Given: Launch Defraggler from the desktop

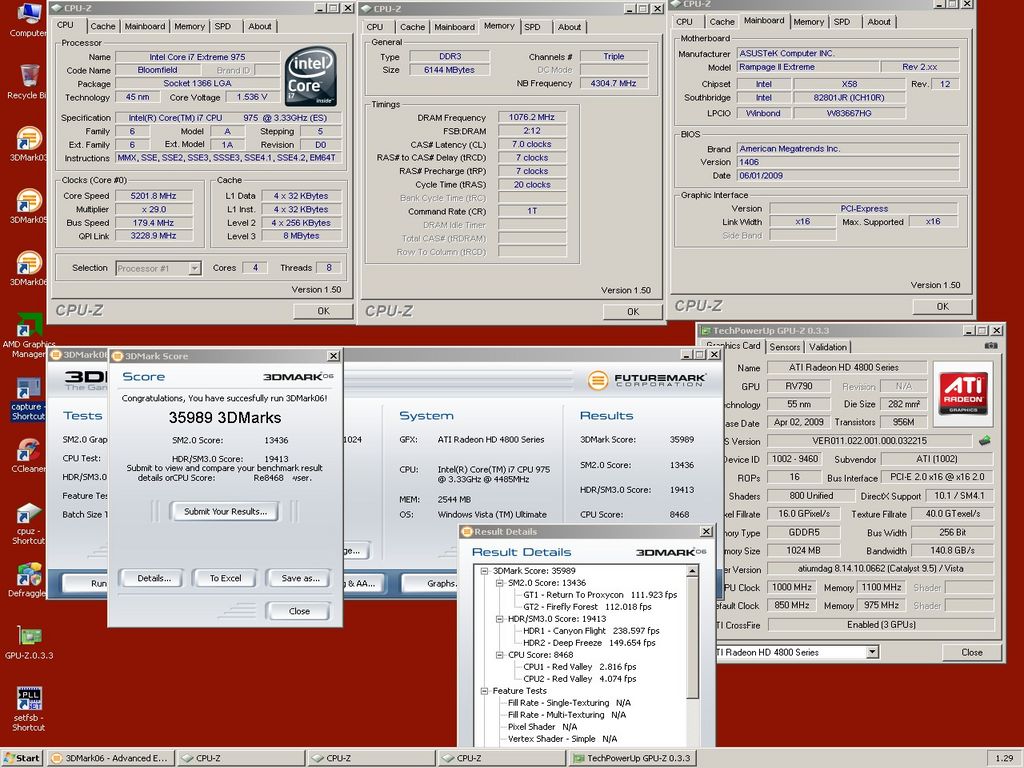Looking at the screenshot, I should pos(28,580).
